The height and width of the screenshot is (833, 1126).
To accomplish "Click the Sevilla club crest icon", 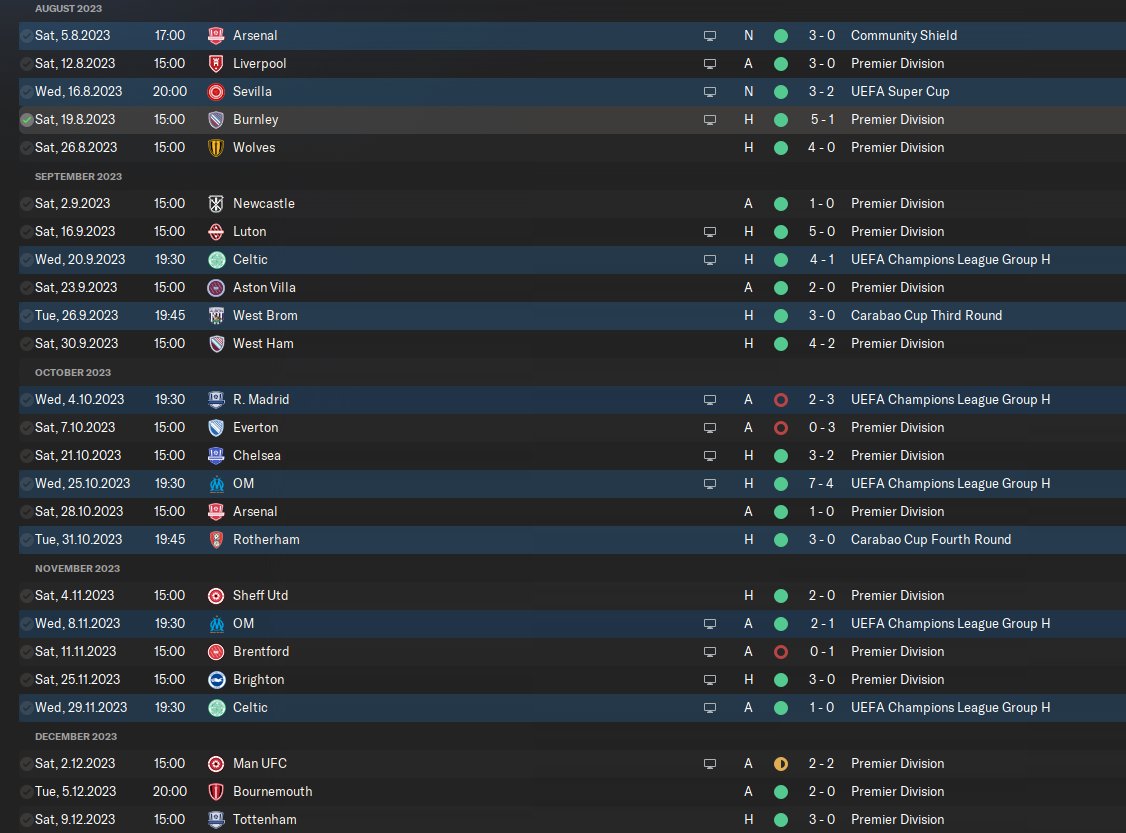I will (x=215, y=91).
